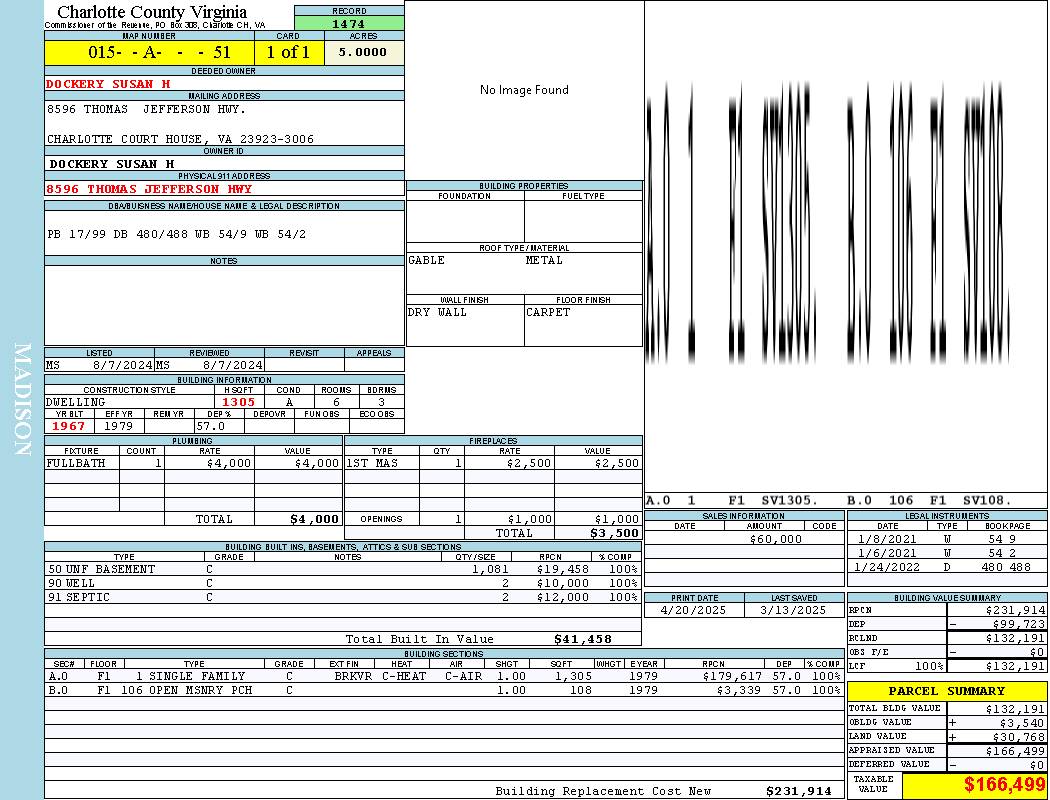Click section RPCN $179,617
This screenshot has width=1050, height=800.
(733, 676)
